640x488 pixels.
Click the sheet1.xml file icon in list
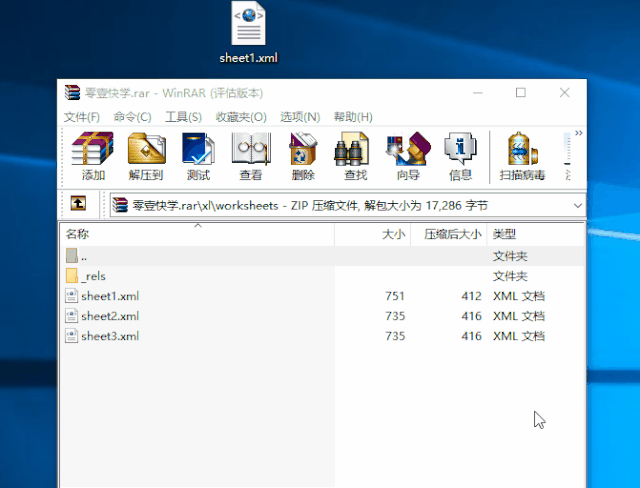(x=71, y=296)
